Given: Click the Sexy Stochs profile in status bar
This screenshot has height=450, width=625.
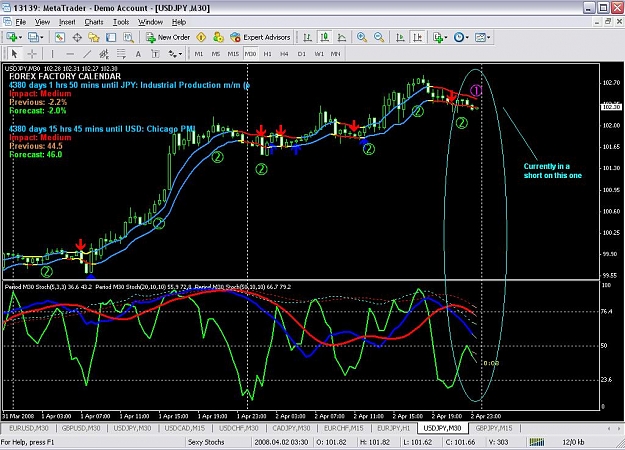Looking at the screenshot, I should 206,442.
